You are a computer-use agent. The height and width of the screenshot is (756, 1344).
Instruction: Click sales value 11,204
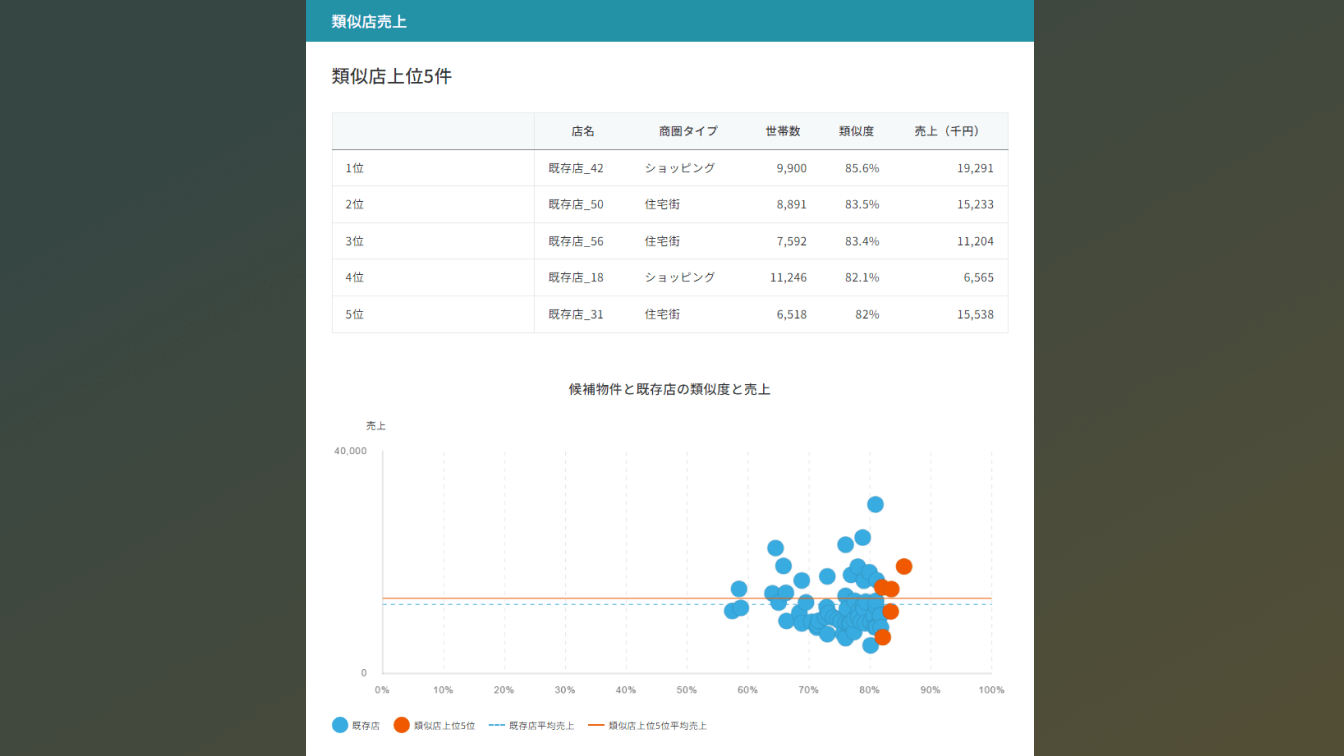pyautogui.click(x=975, y=241)
